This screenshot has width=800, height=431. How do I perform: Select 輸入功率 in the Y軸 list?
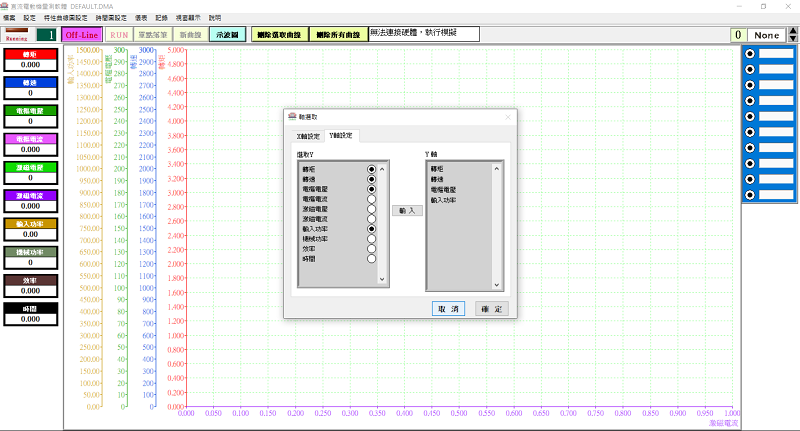[442, 200]
